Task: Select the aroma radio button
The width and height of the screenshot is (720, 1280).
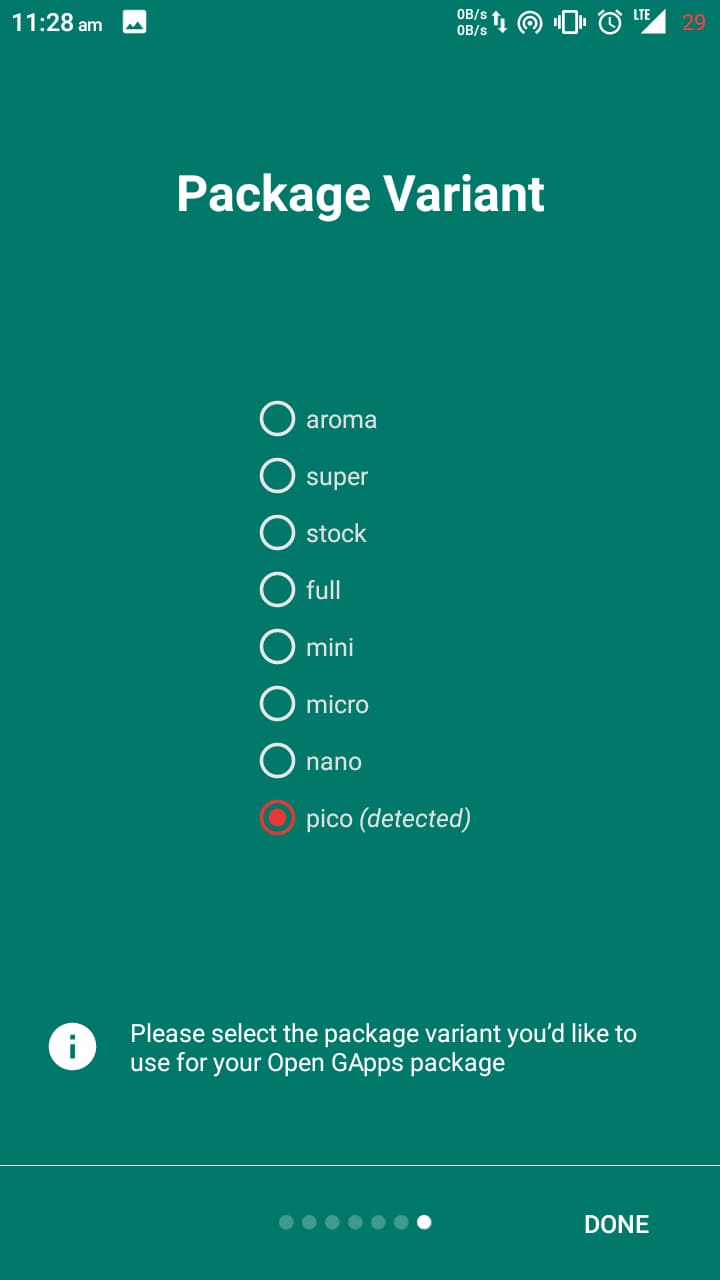Action: pos(277,419)
